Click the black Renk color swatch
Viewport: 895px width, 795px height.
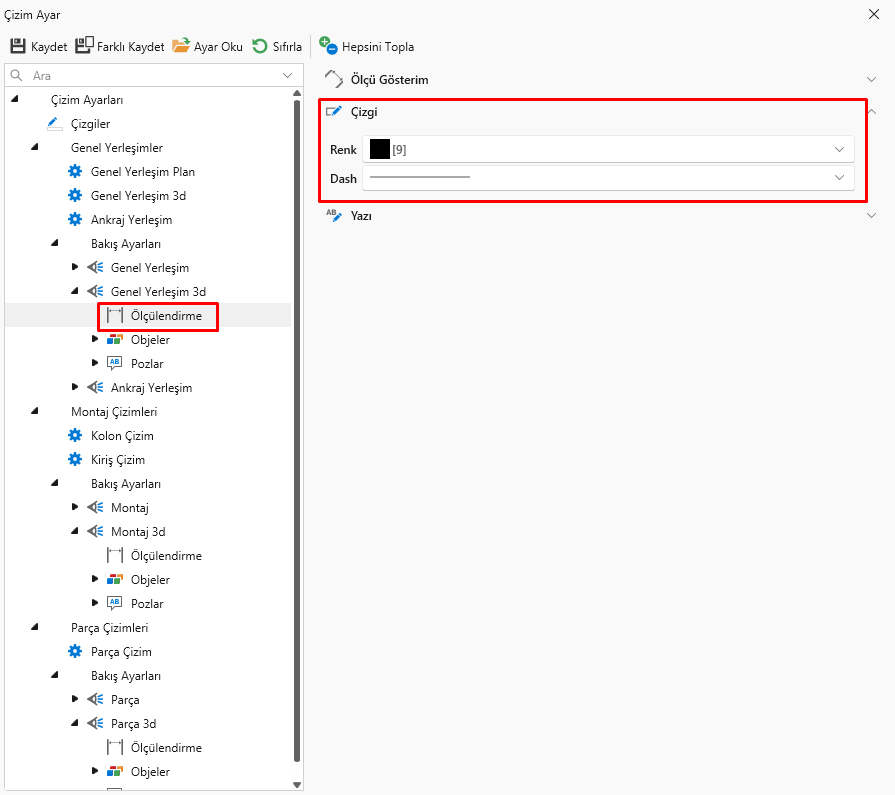click(379, 149)
